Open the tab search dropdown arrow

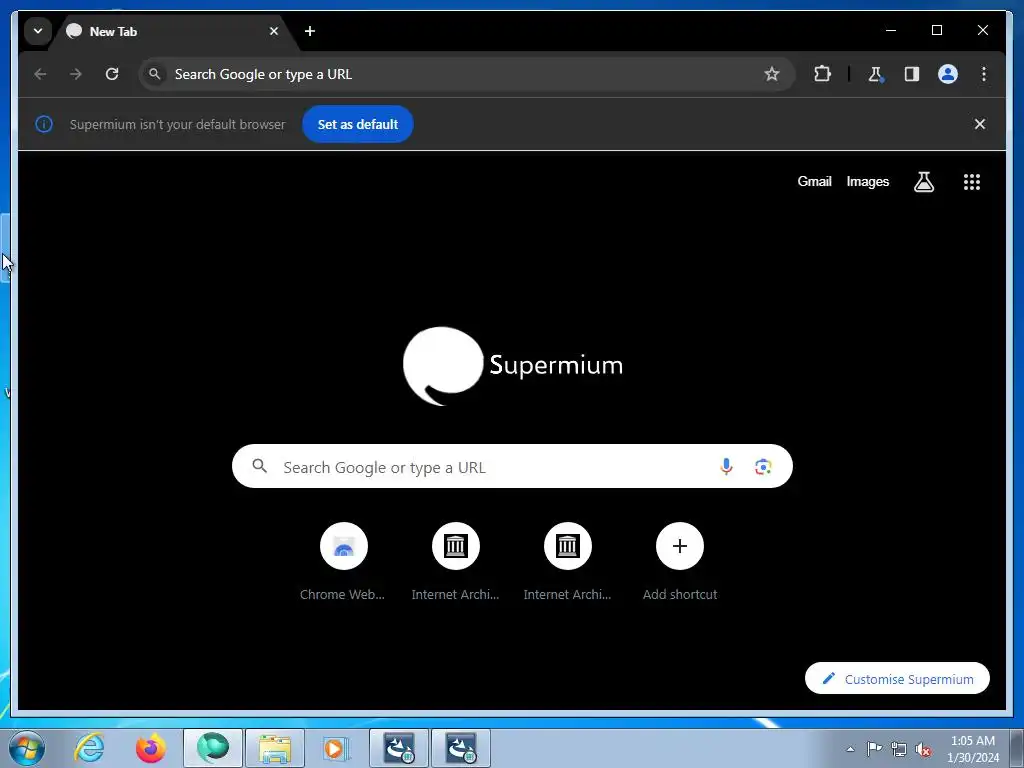(38, 31)
